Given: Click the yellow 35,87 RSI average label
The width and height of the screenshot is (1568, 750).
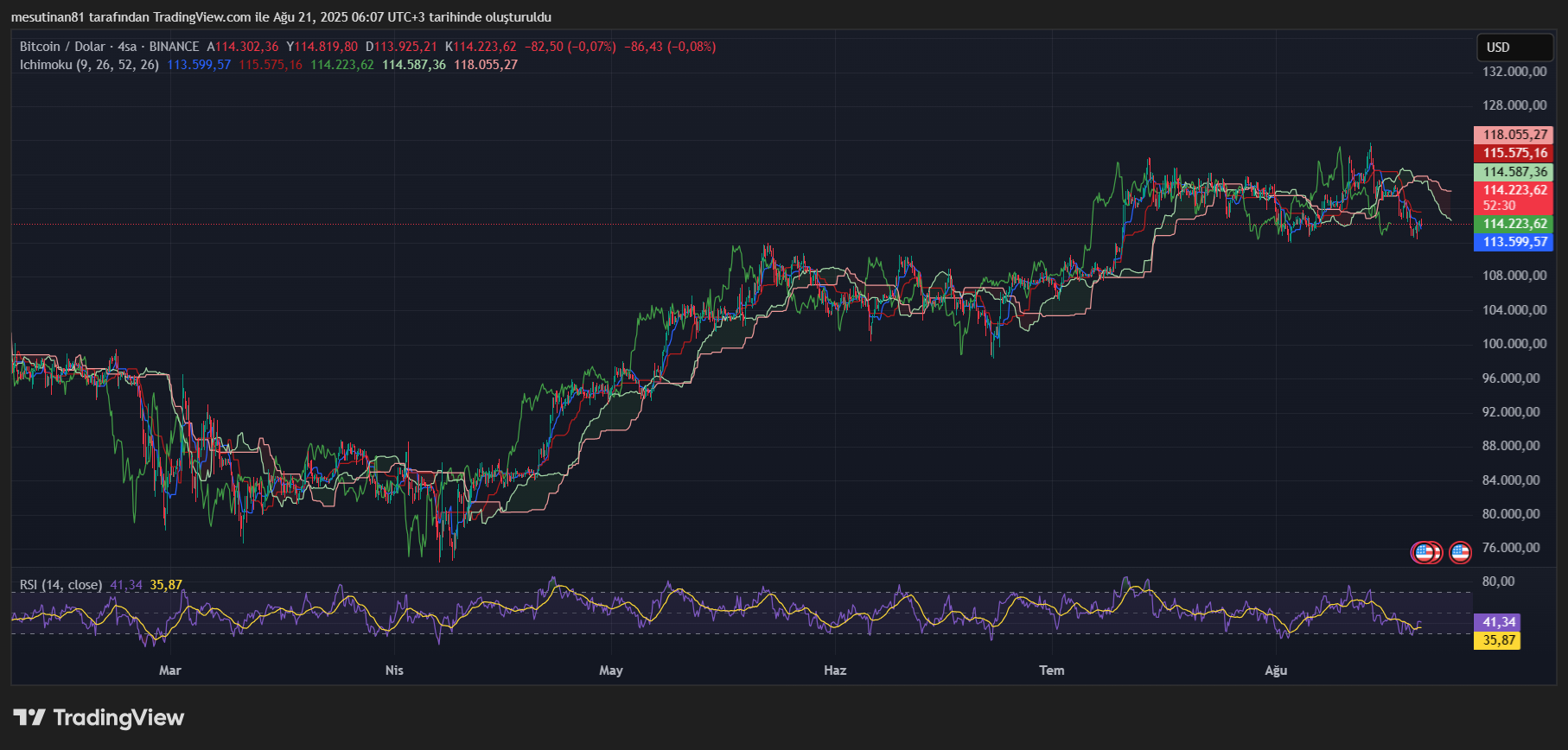Looking at the screenshot, I should [x=1499, y=640].
